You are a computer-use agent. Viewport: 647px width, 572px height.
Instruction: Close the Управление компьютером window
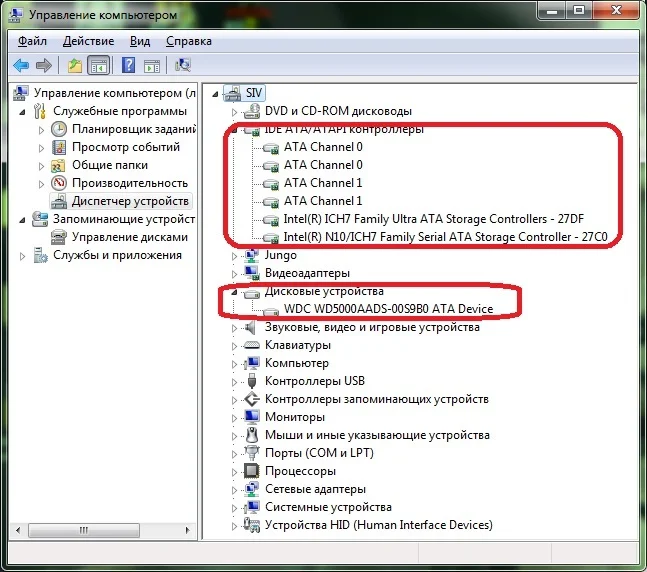616,10
